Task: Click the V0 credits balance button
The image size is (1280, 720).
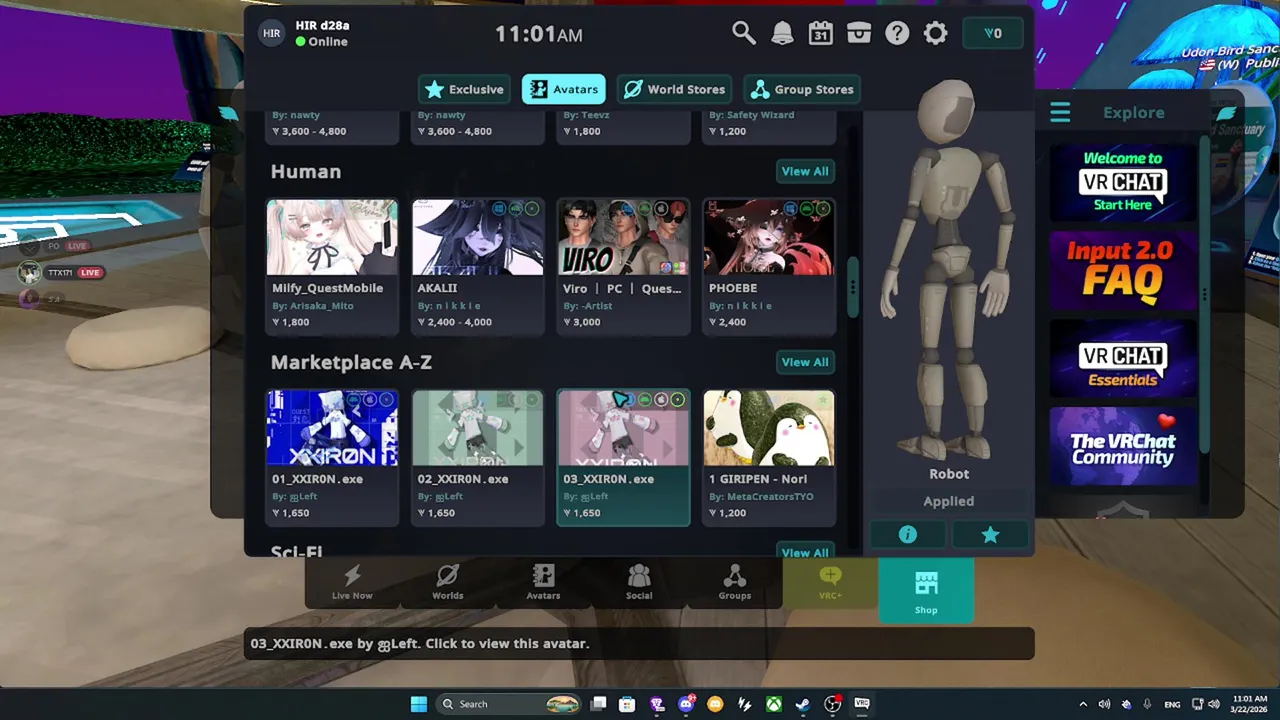Action: tap(992, 33)
